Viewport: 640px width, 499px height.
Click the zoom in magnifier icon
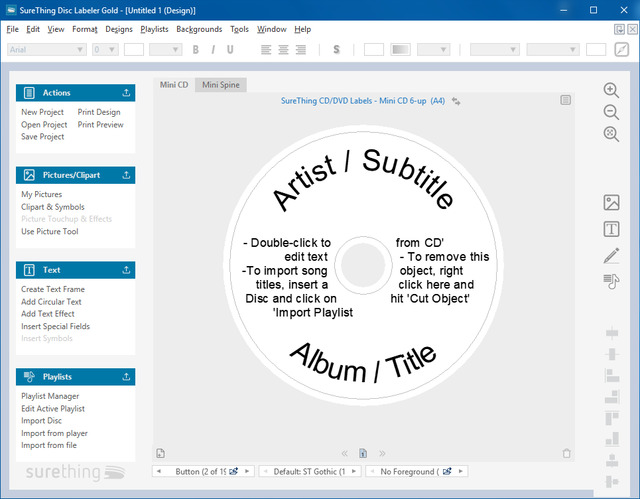(610, 90)
